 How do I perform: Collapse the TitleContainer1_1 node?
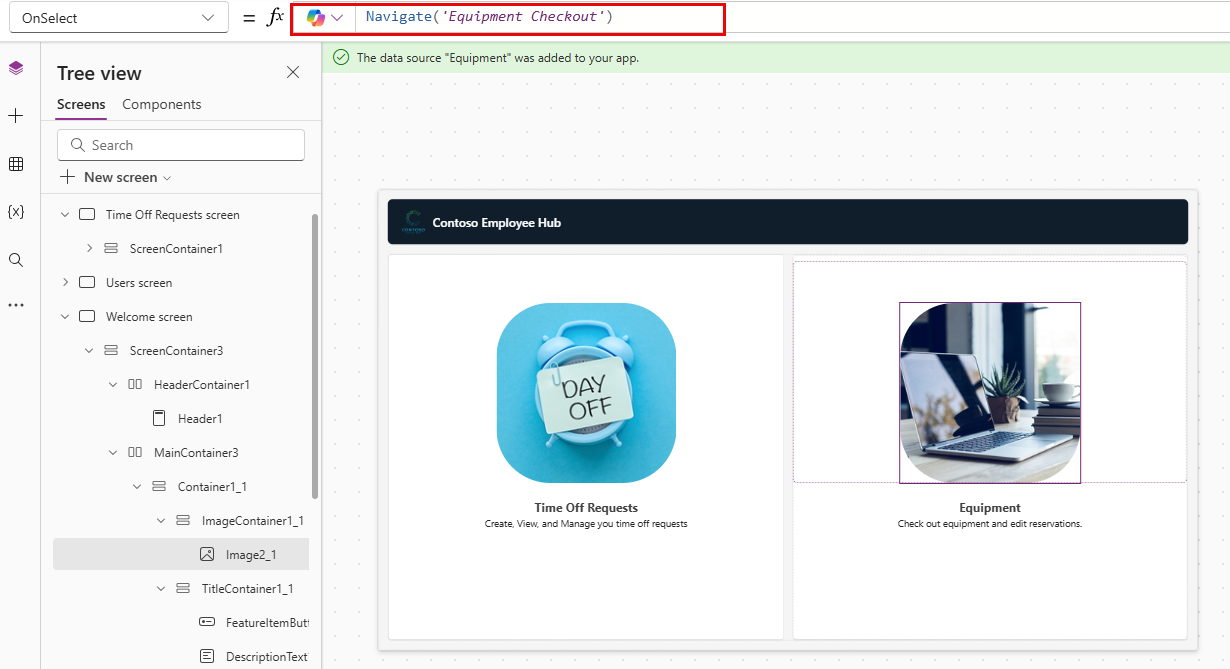161,589
